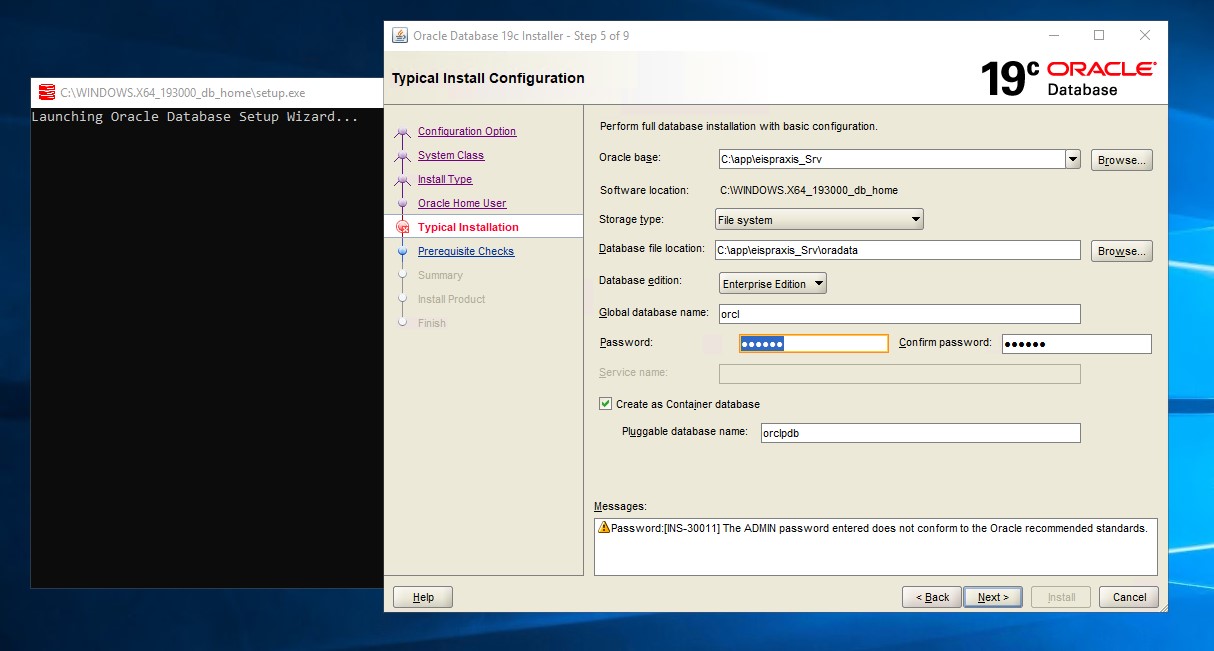Open the Install Type step
Viewport: 1214px width, 651px height.
click(445, 180)
